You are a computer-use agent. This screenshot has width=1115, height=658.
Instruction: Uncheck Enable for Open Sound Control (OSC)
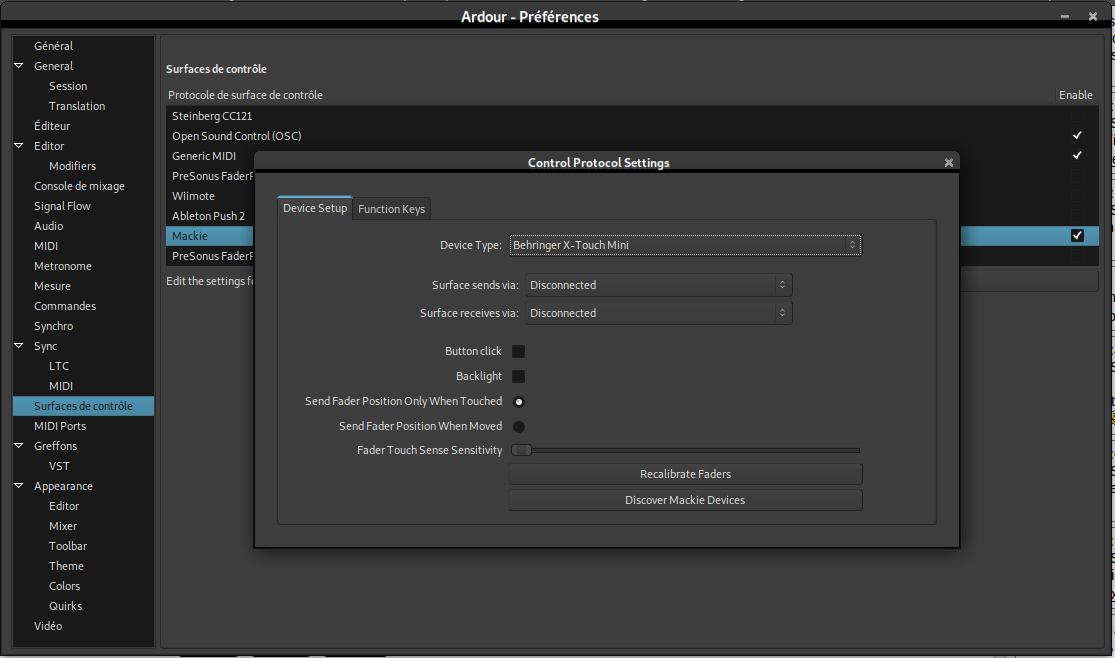coord(1077,135)
